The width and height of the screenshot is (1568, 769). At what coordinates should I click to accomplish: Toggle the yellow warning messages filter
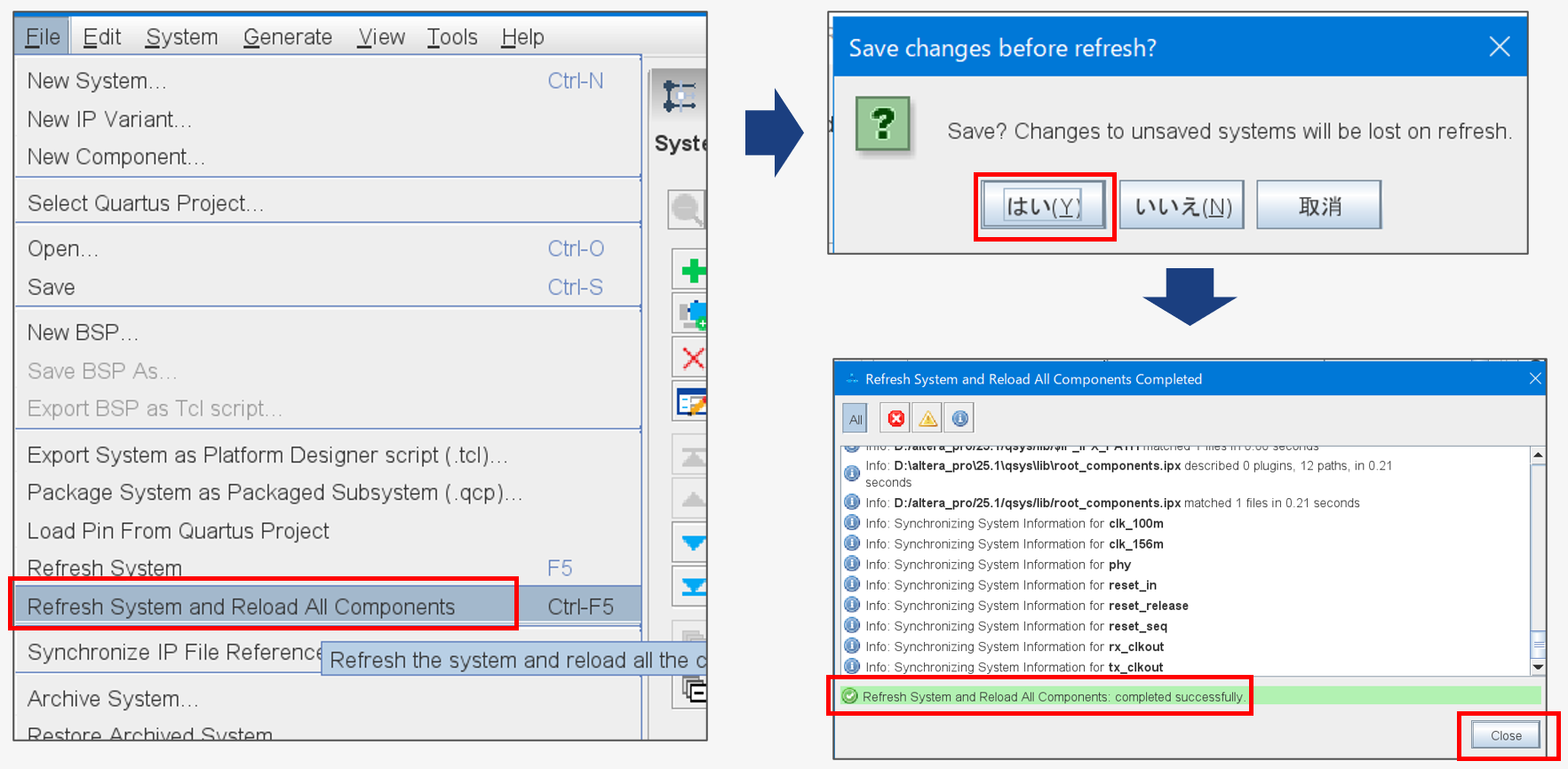click(x=927, y=418)
